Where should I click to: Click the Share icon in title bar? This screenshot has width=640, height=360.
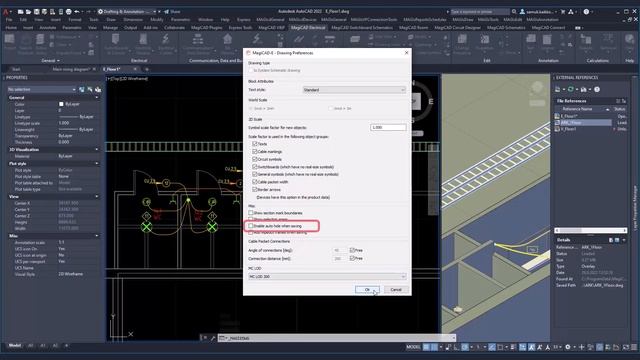pos(167,12)
